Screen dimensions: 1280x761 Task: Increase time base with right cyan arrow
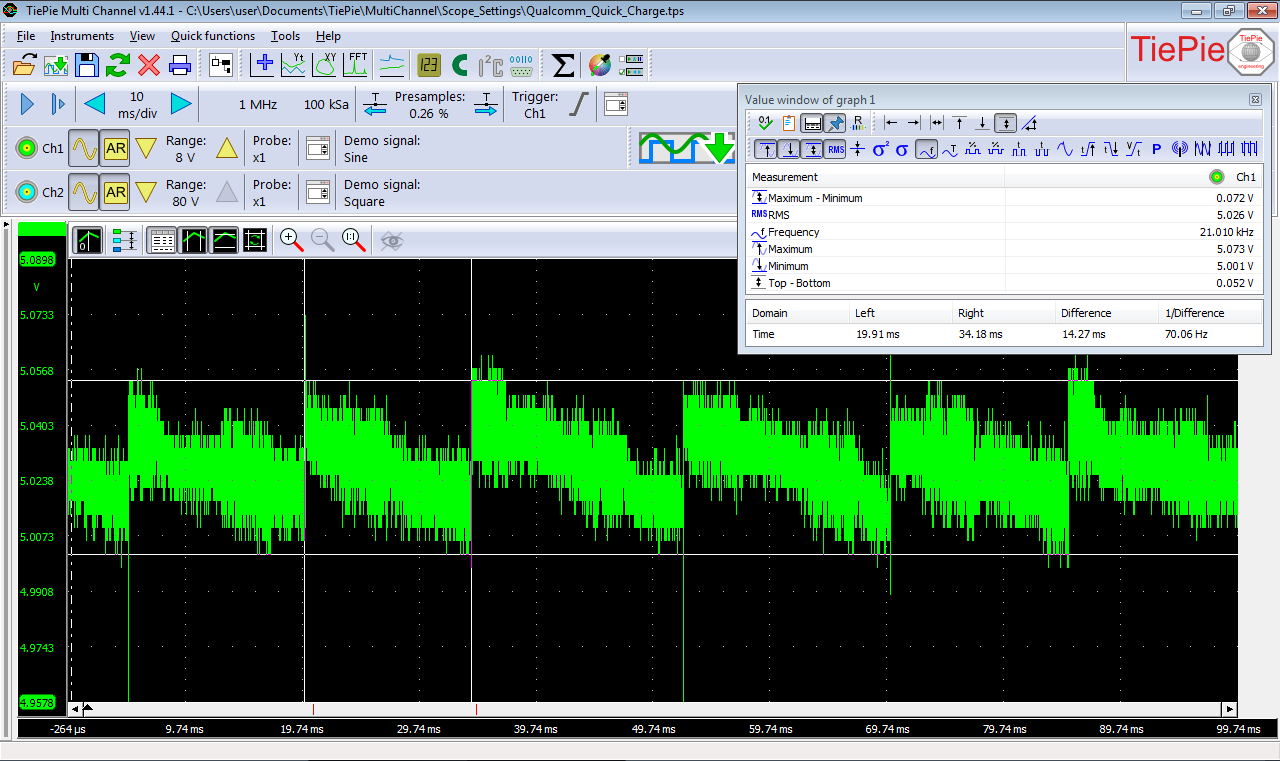point(181,103)
